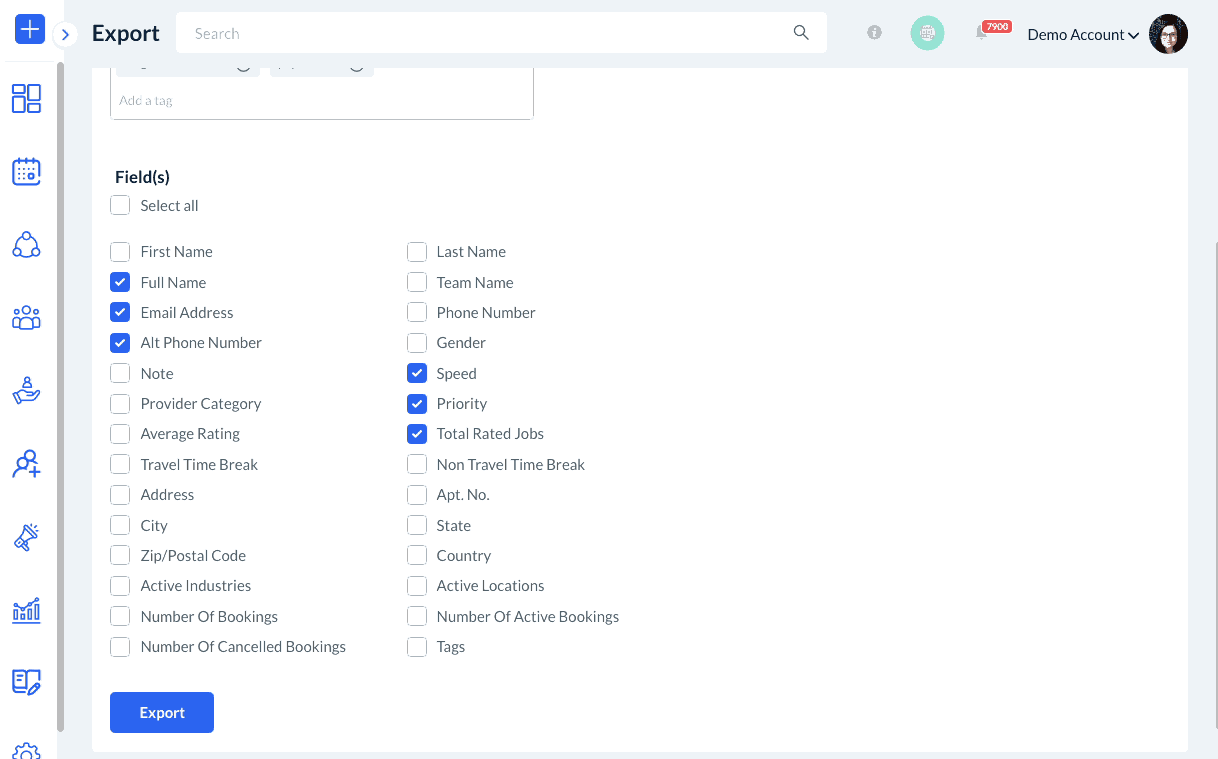Open the calendar bookings icon
This screenshot has width=1218, height=759.
27,171
